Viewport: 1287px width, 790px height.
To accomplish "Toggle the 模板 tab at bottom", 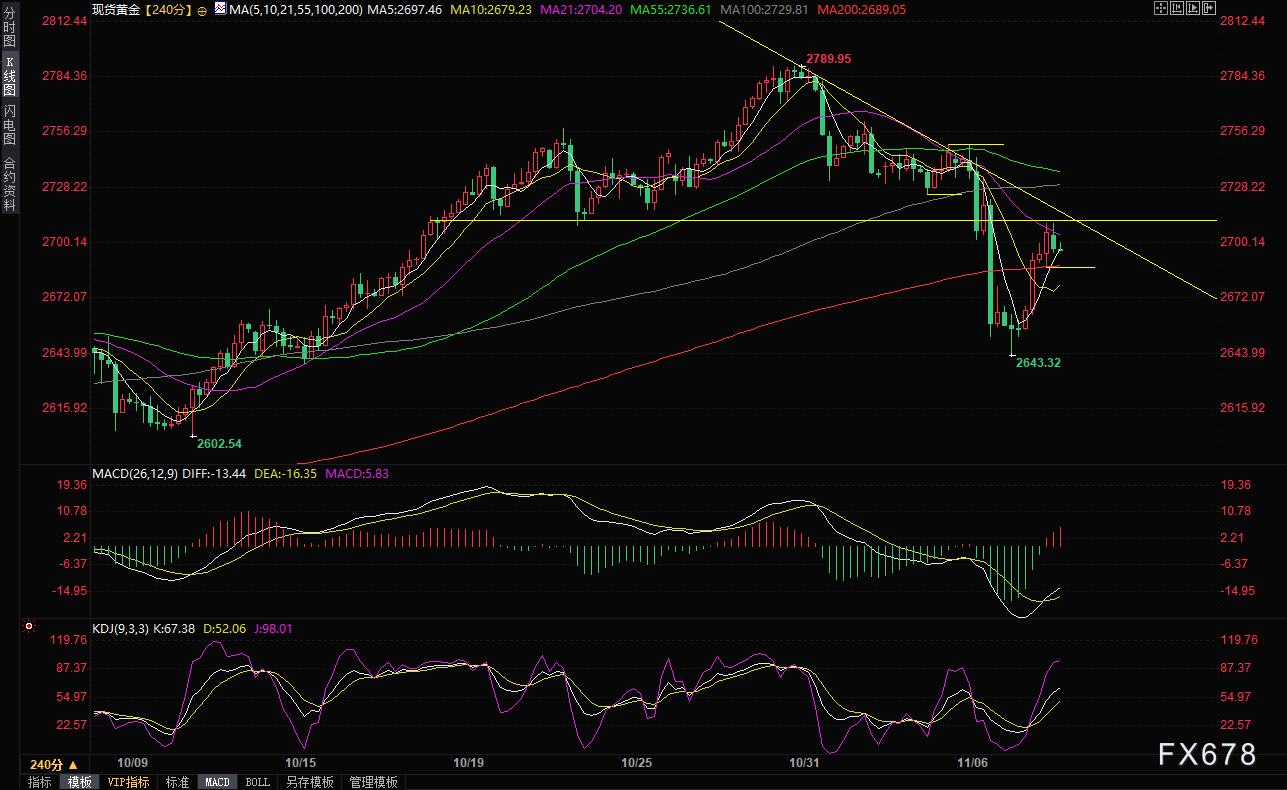I will point(80,782).
